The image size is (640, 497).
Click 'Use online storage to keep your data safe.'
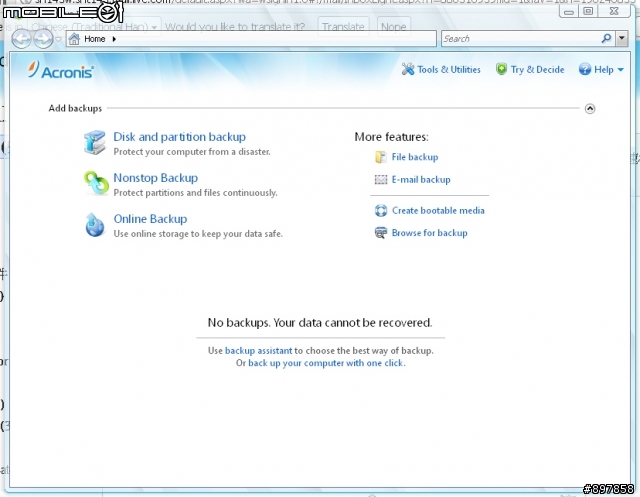(x=198, y=234)
